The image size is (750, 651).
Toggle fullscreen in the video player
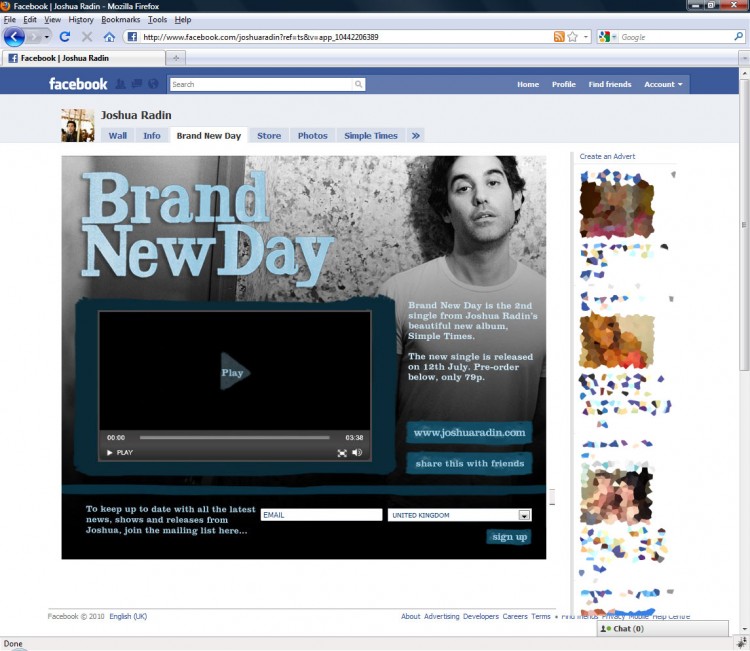point(342,453)
